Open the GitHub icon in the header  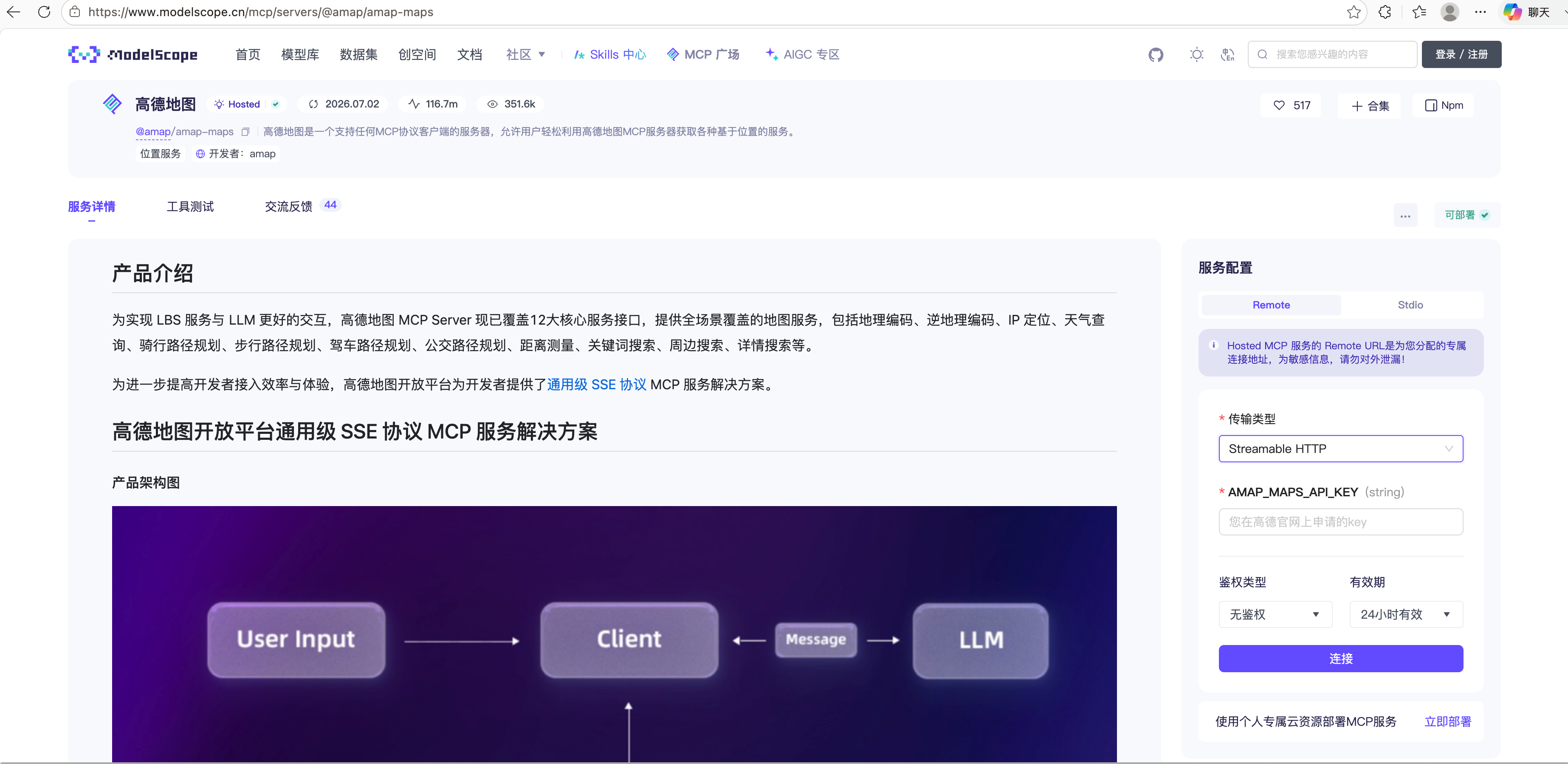point(1155,55)
